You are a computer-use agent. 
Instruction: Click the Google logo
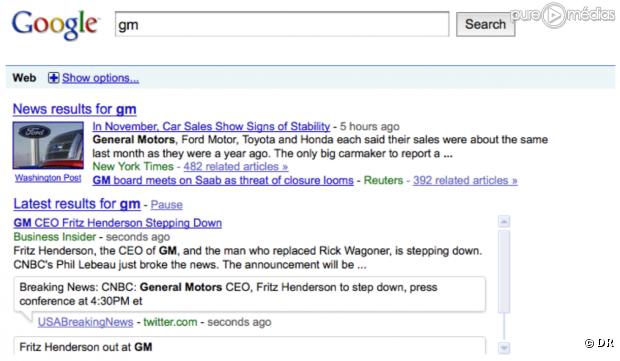[x=55, y=25]
